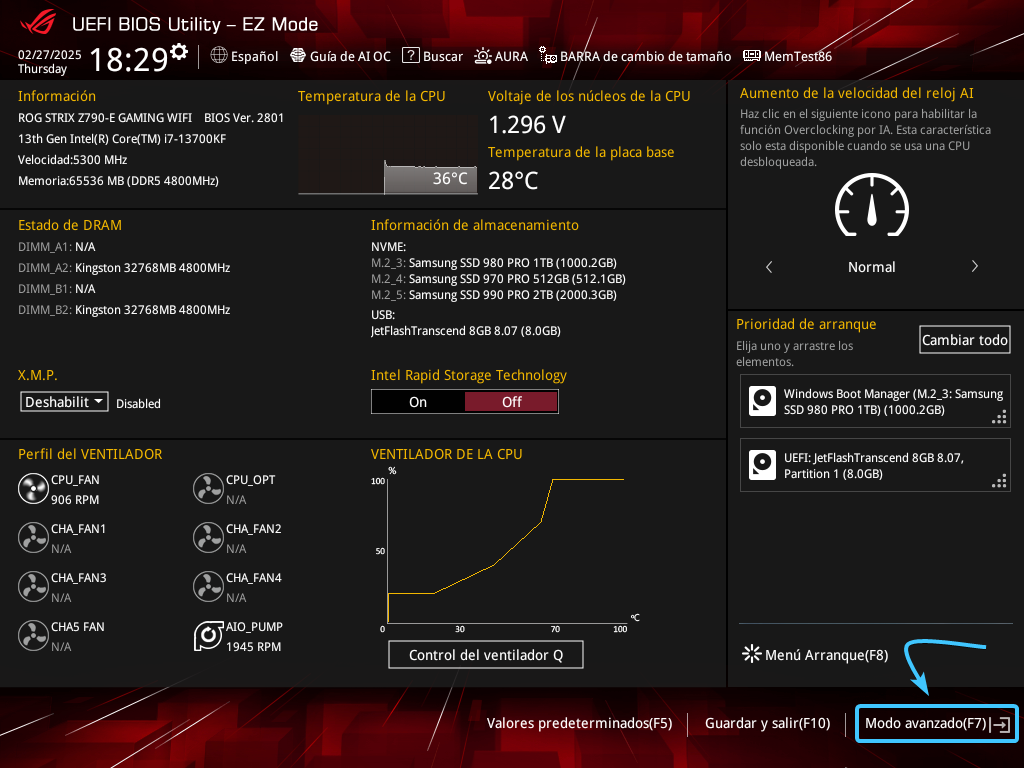1024x768 pixels.
Task: Click the 1945 RPM pump speed
Action: point(253,647)
